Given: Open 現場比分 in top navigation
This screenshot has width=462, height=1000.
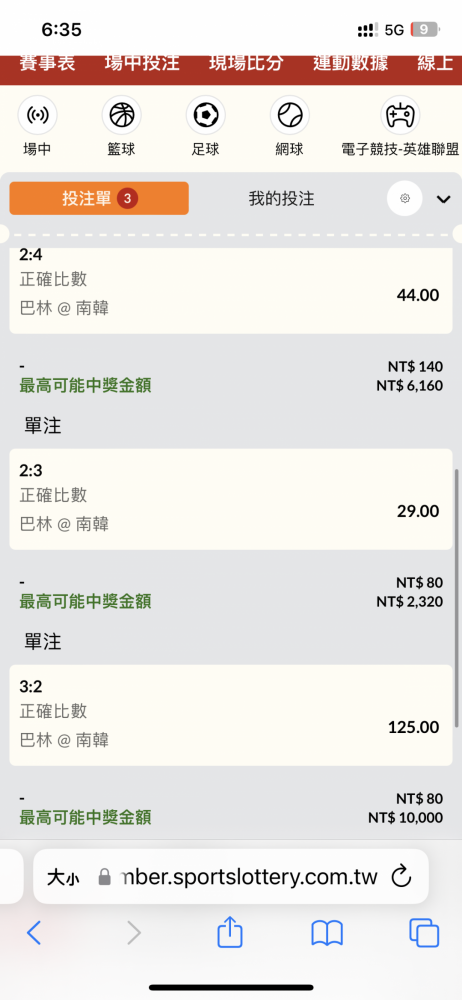Looking at the screenshot, I should (x=246, y=64).
